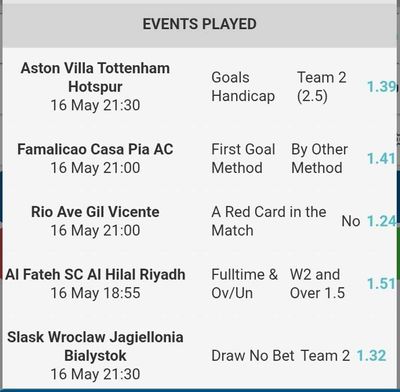This screenshot has height=392, width=400.
Task: Click the 1.41 odds value
Action: point(381,158)
